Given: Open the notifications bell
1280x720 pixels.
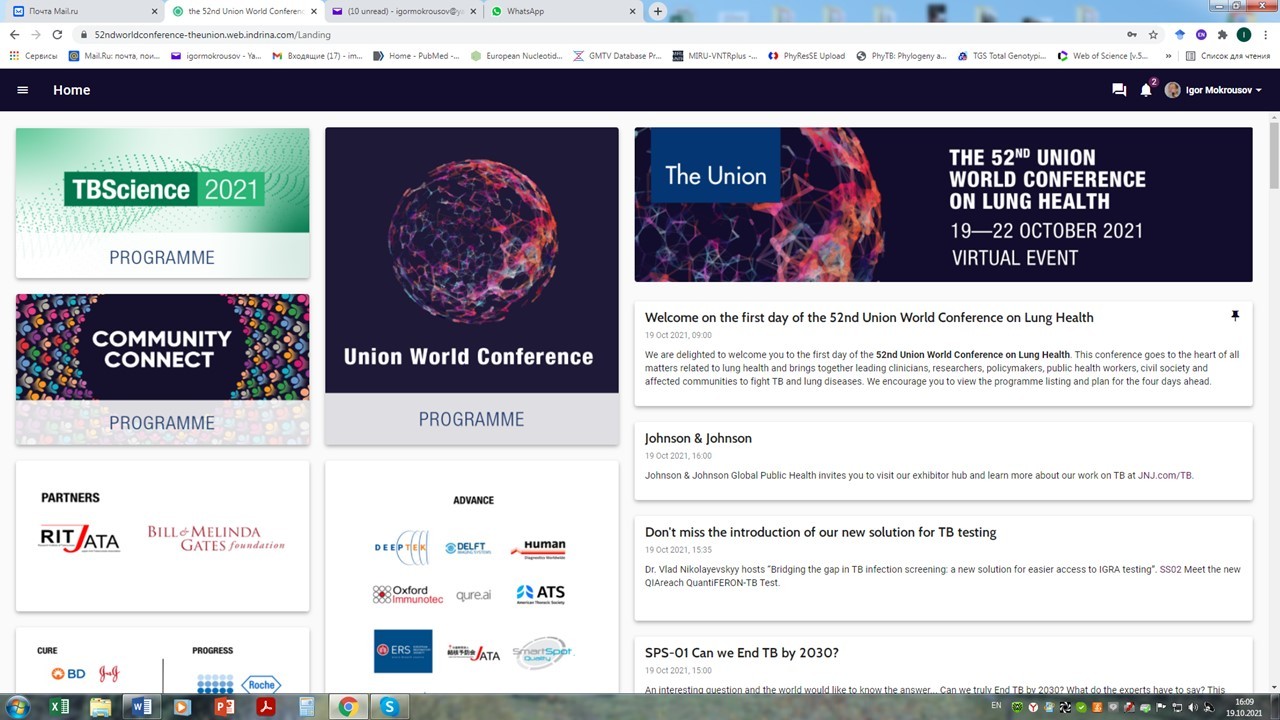Looking at the screenshot, I should pyautogui.click(x=1146, y=90).
